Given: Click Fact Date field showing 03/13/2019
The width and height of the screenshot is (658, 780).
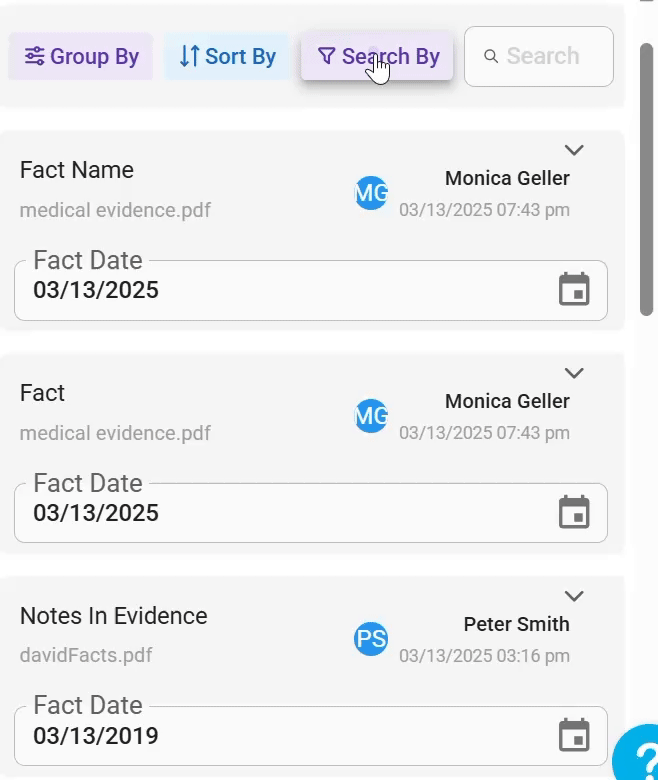Looking at the screenshot, I should point(311,736).
